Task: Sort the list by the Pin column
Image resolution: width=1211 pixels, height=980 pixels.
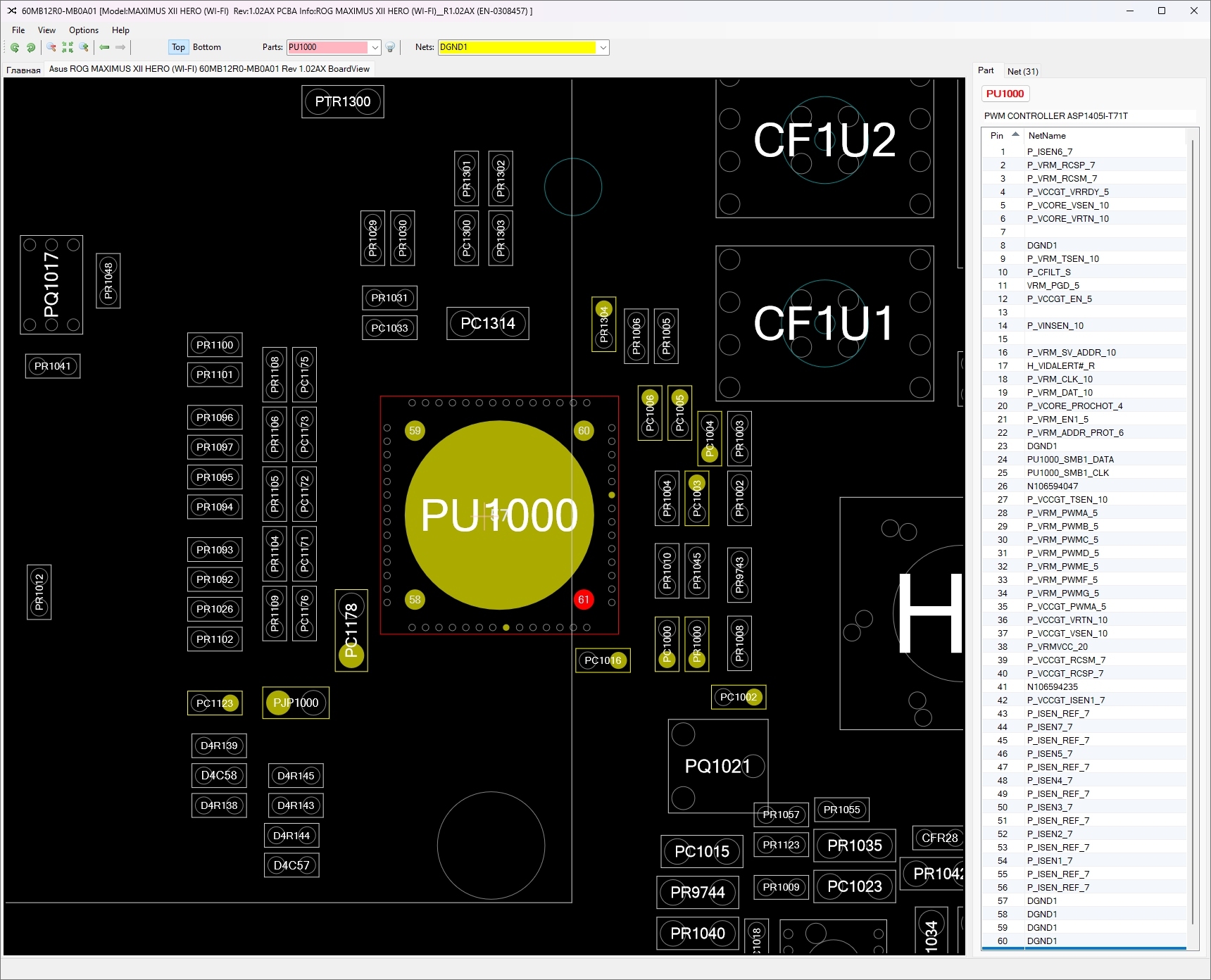Action: tap(997, 135)
